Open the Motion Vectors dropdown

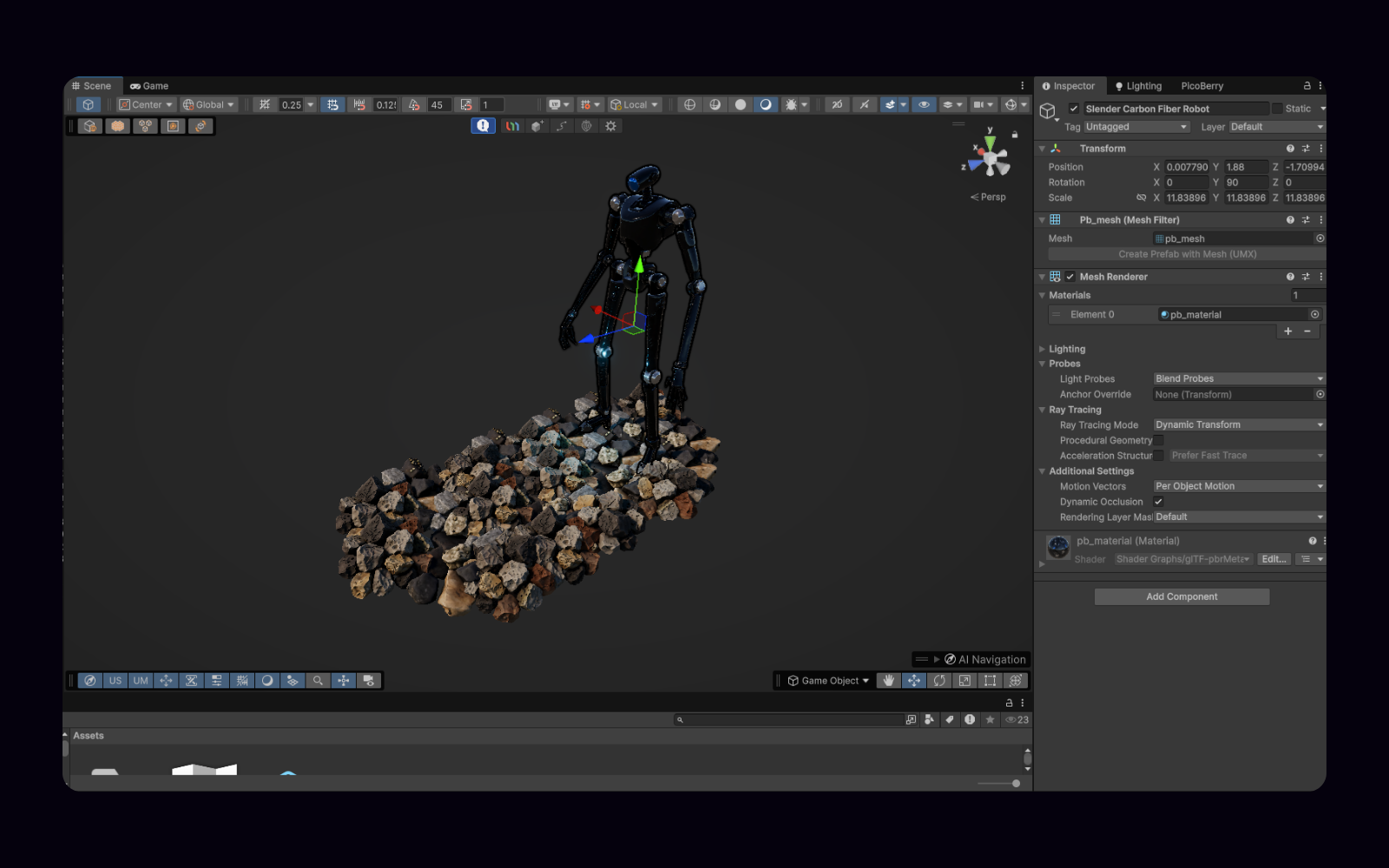1239,486
